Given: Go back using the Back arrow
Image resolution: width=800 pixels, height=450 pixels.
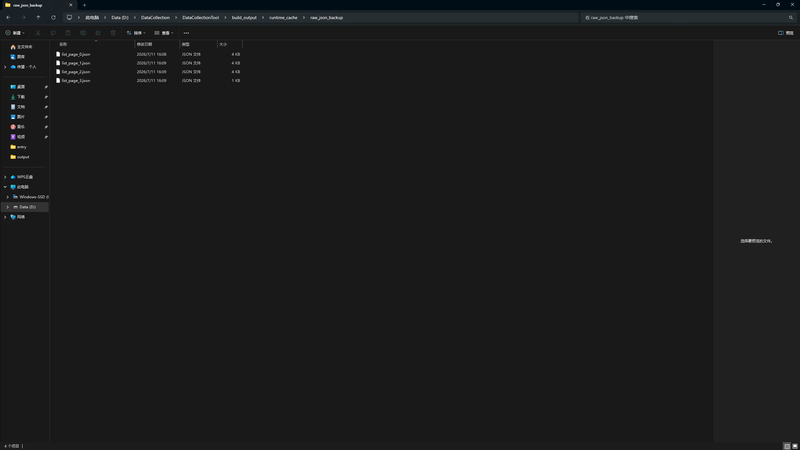Looking at the screenshot, I should click(8, 17).
